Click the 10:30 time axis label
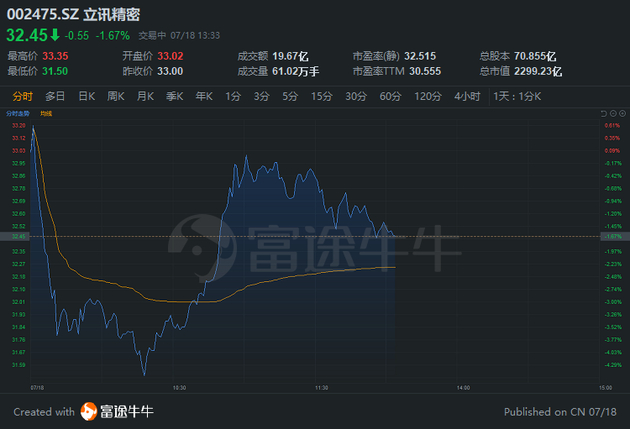The width and height of the screenshot is (630, 429). [179, 388]
